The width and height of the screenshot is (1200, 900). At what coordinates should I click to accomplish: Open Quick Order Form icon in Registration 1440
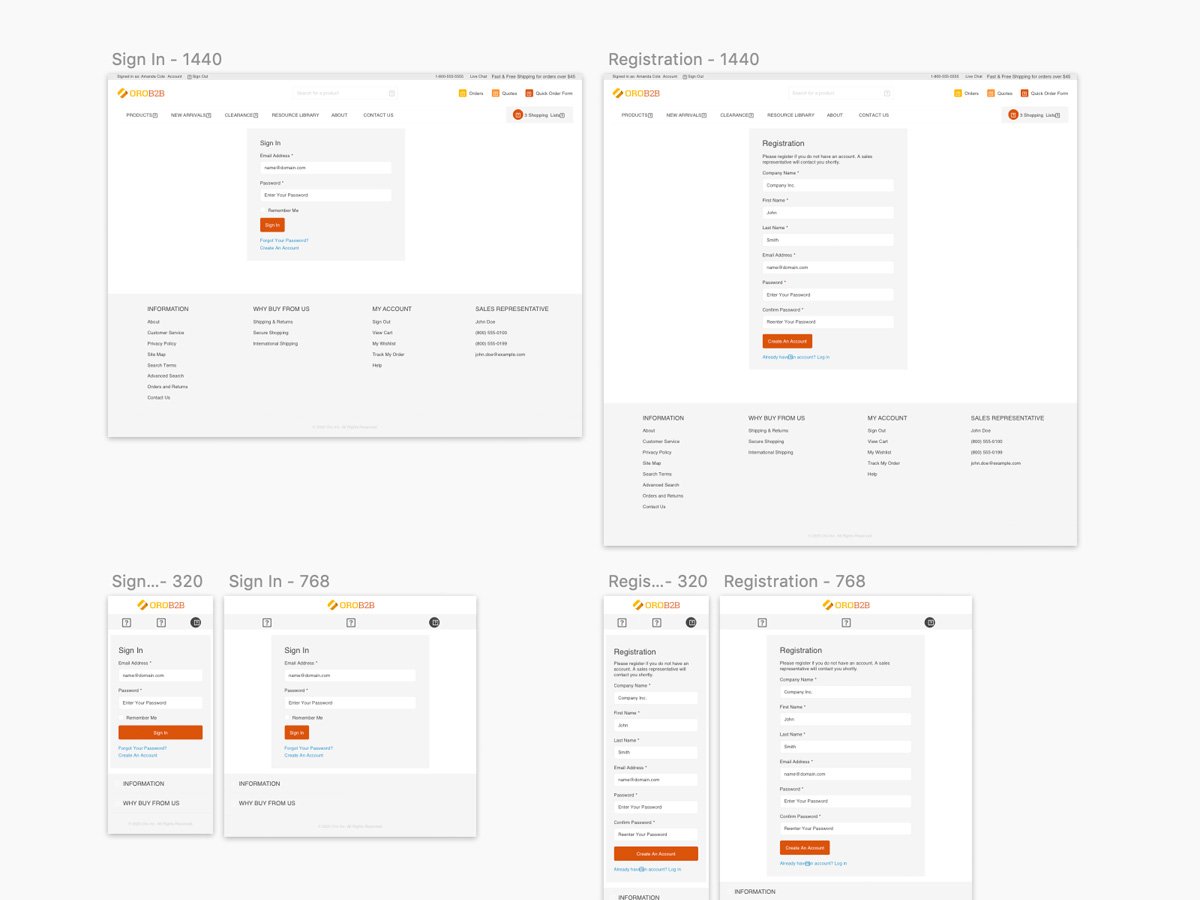pyautogui.click(x=1024, y=93)
